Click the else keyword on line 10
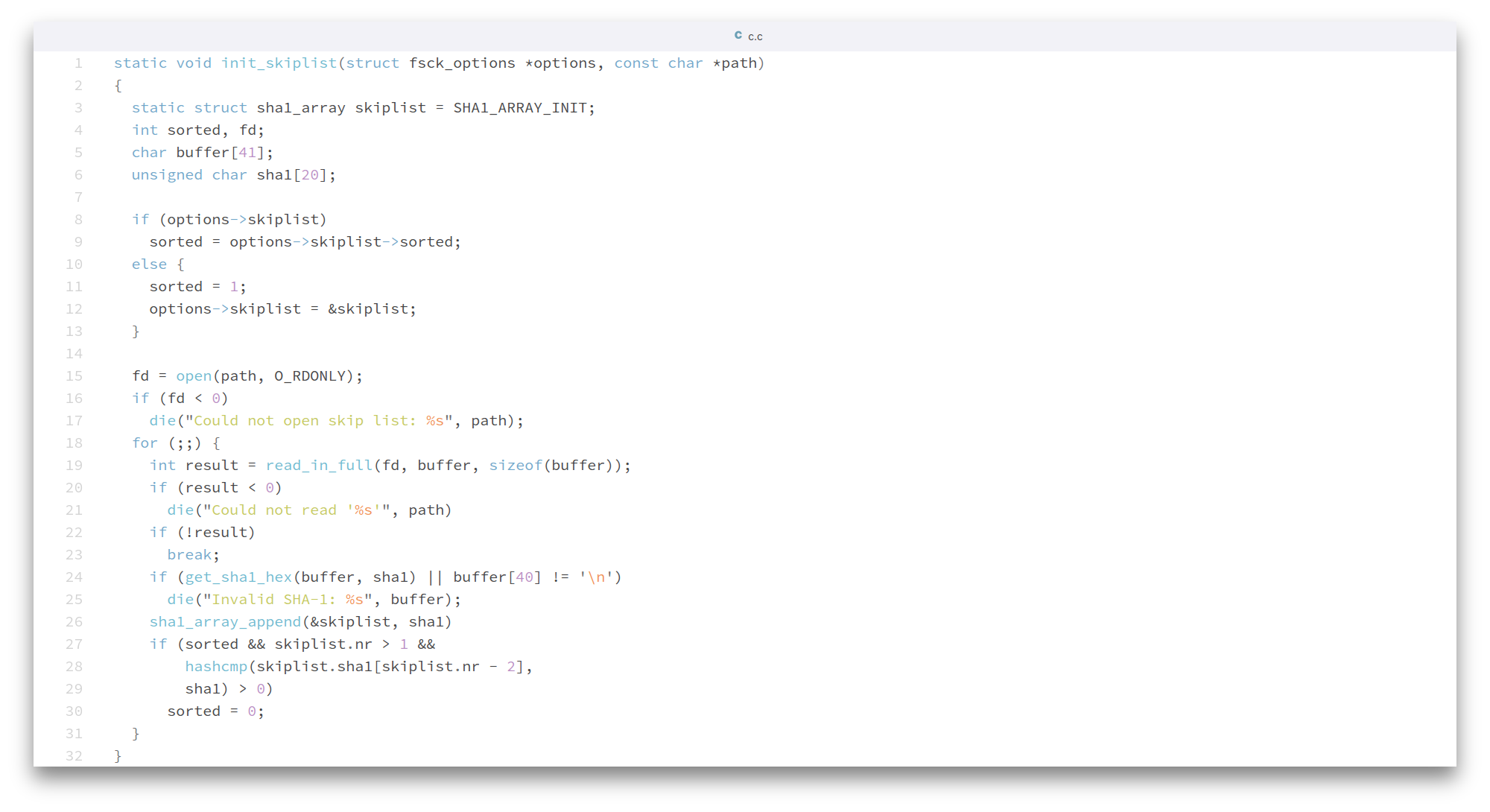Viewport: 1490px width, 812px height. (x=149, y=264)
